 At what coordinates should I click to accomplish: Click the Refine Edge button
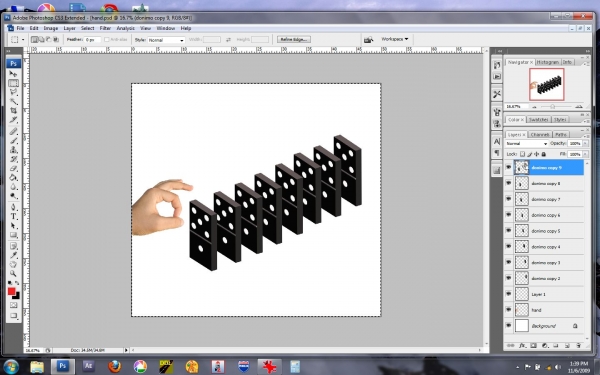(x=294, y=39)
